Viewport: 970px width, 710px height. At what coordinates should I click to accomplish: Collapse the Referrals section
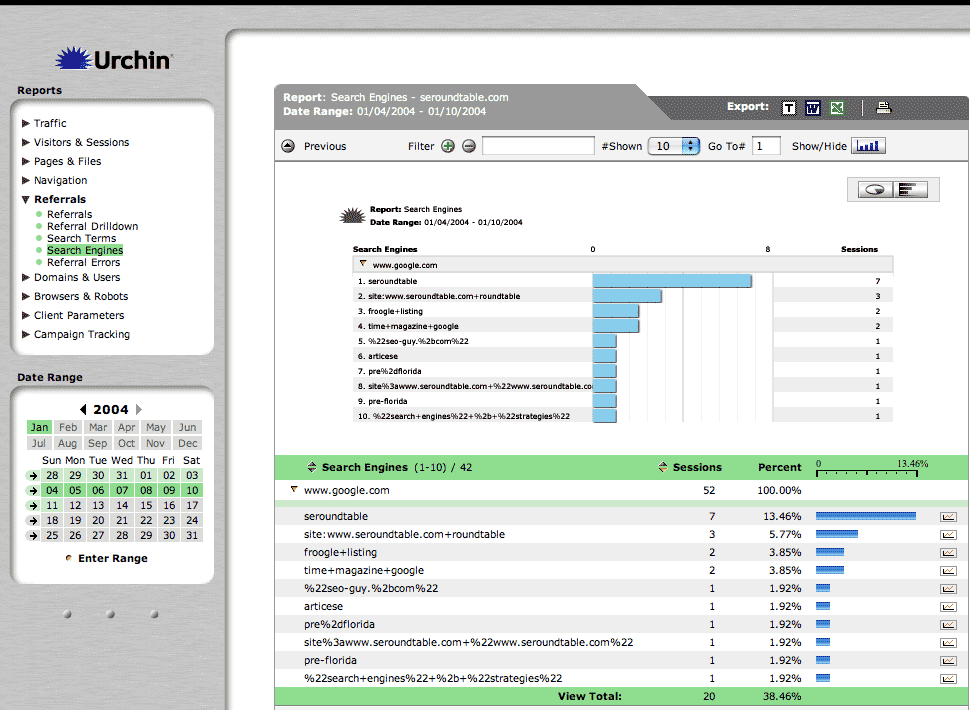pos(26,200)
